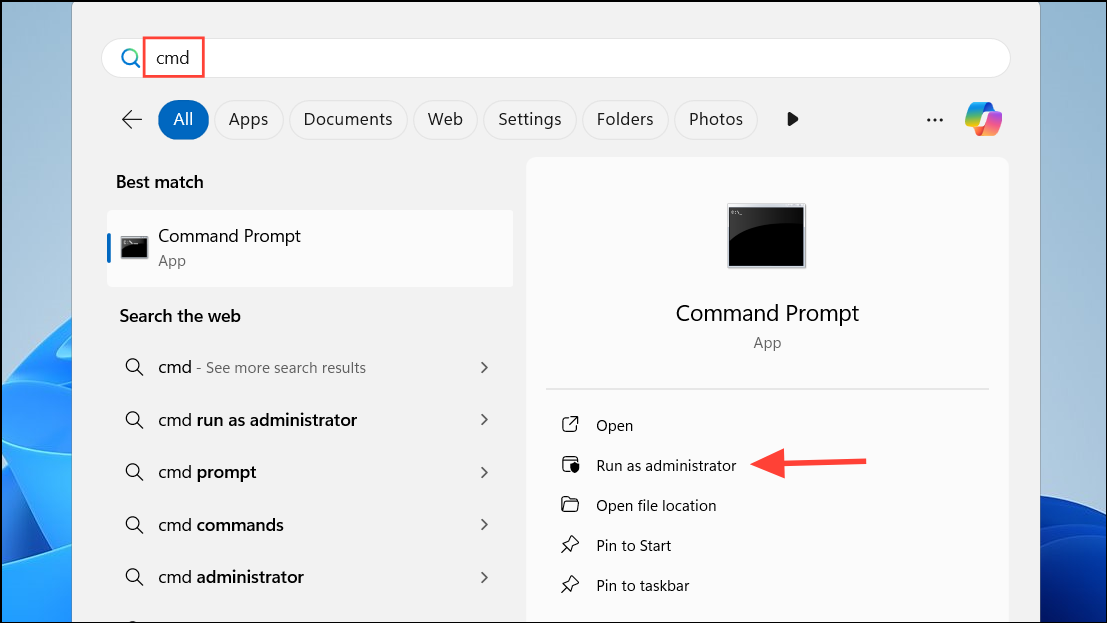The image size is (1107, 623).
Task: Open the three-dot more options menu
Action: pos(935,120)
